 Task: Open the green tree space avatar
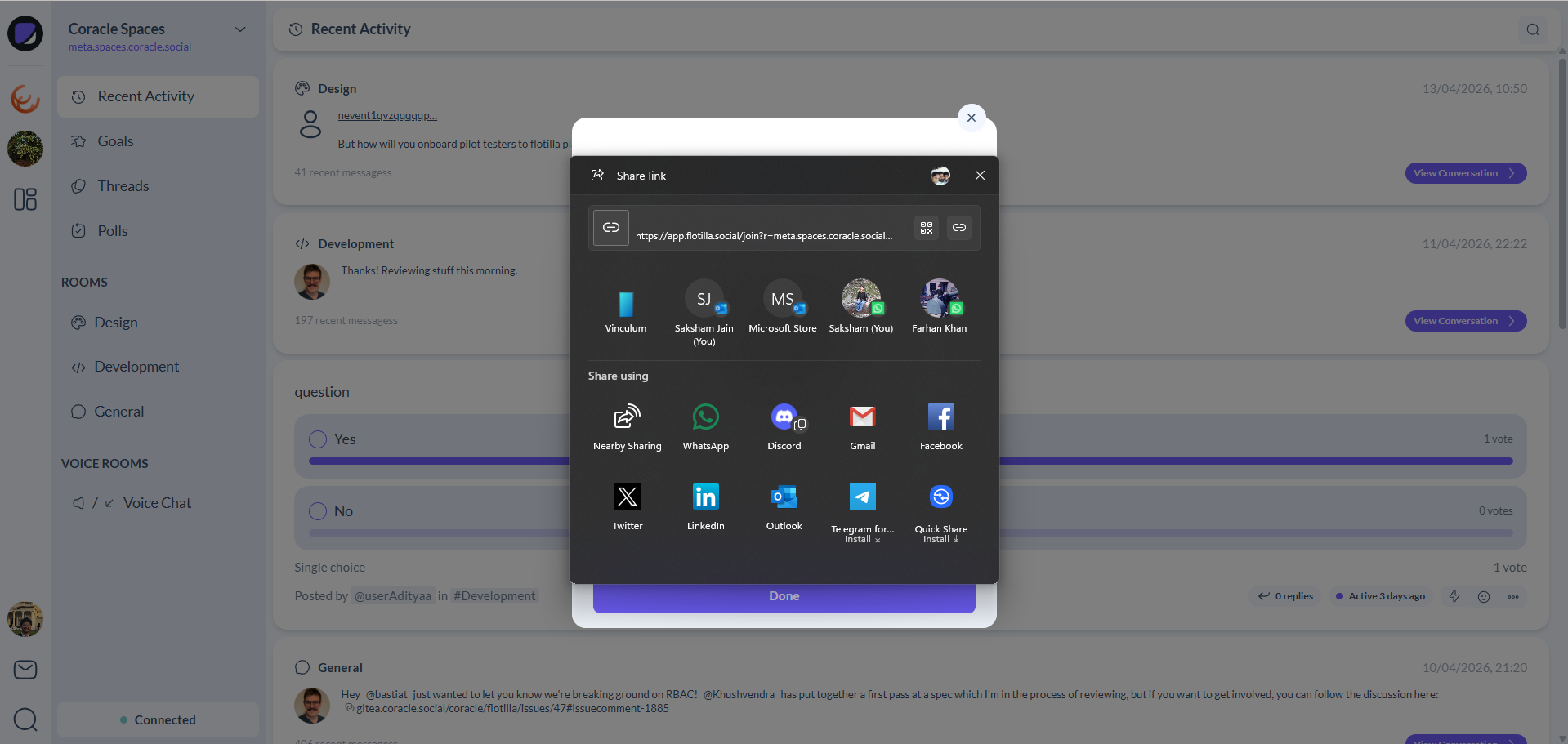(25, 149)
